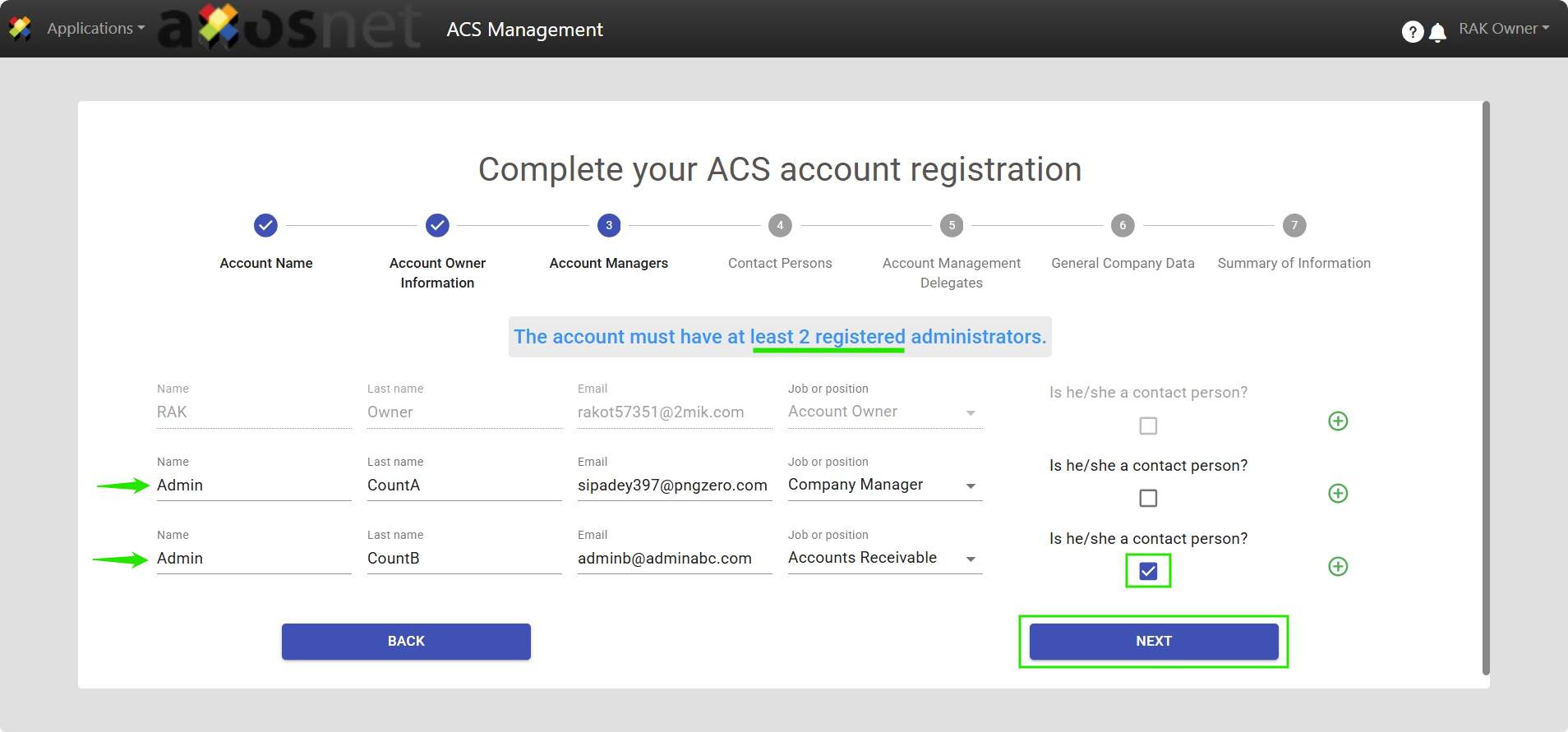The height and width of the screenshot is (732, 1568).
Task: Open the notifications bell
Action: [x=1437, y=33]
